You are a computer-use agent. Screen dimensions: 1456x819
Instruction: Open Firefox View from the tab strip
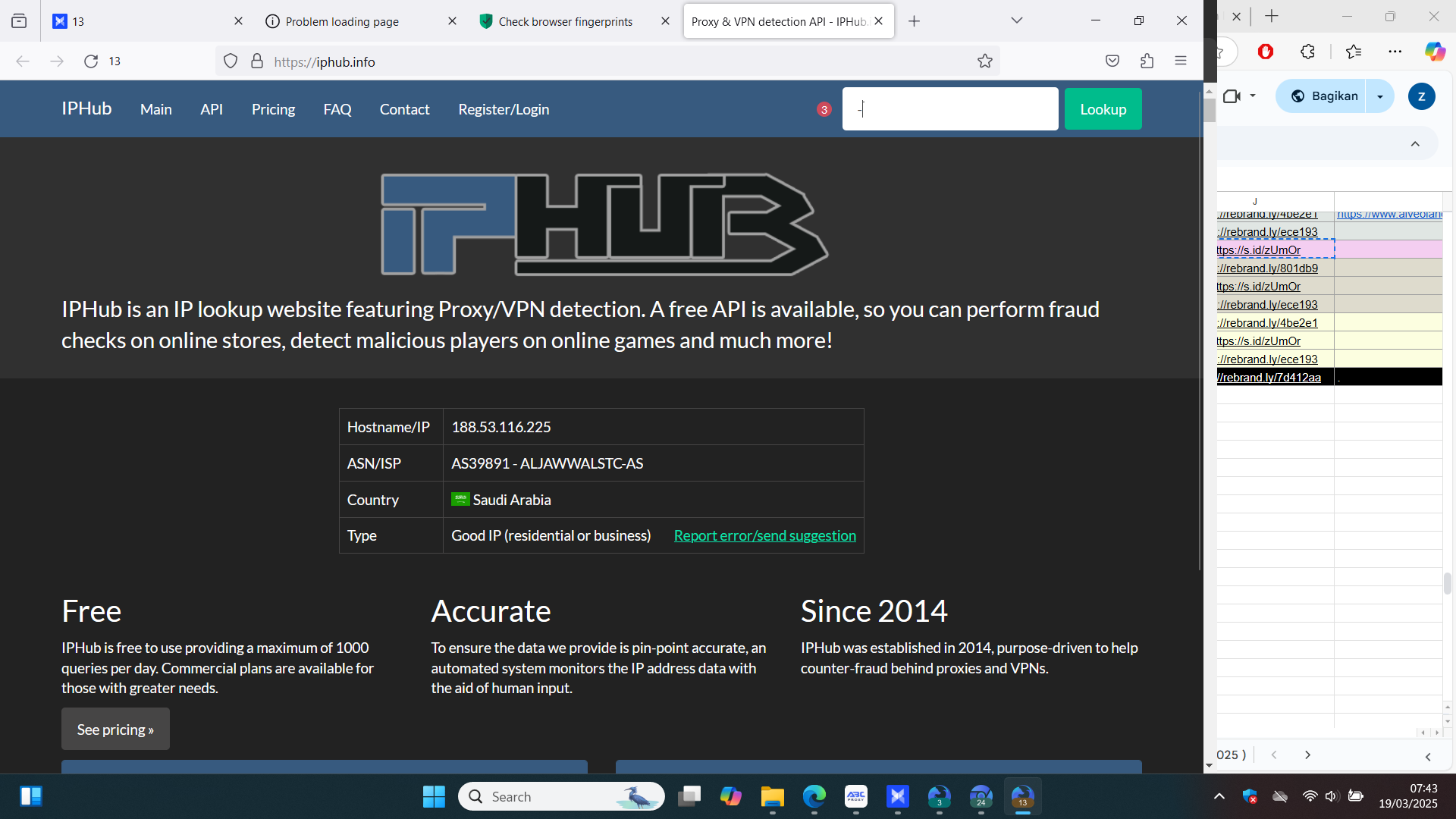(20, 21)
